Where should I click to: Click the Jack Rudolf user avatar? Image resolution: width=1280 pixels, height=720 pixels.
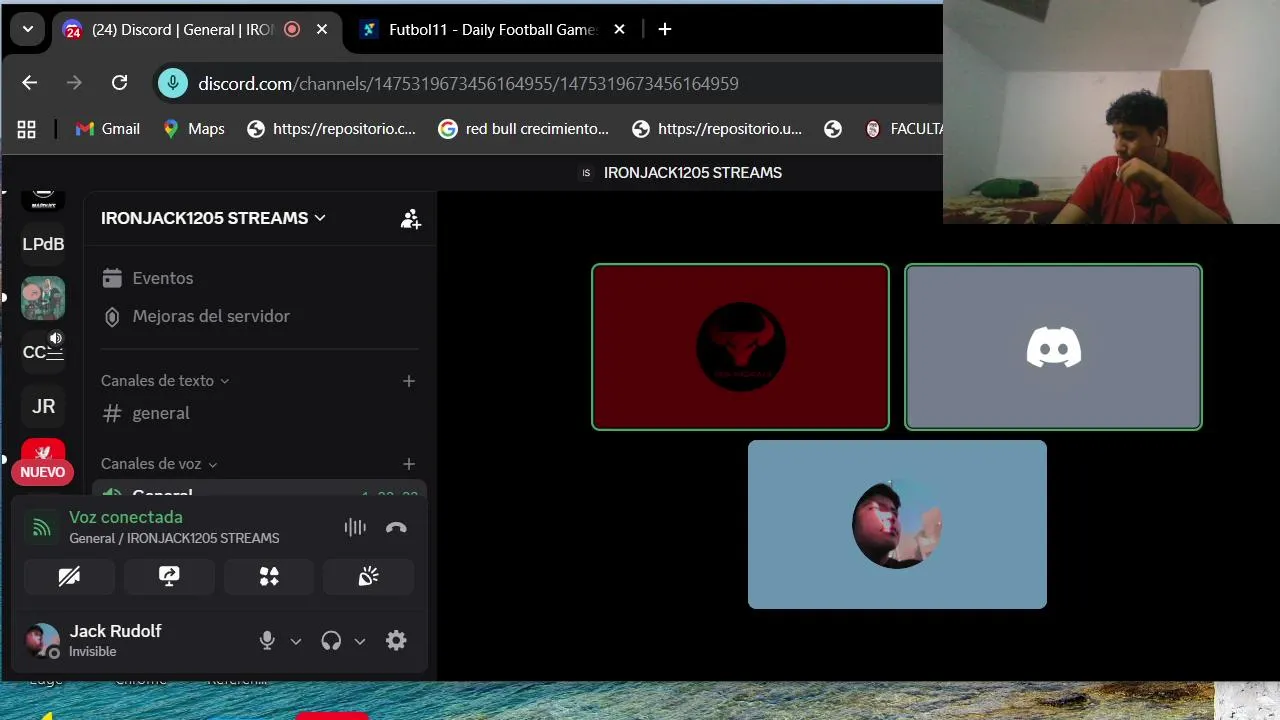[x=42, y=641]
